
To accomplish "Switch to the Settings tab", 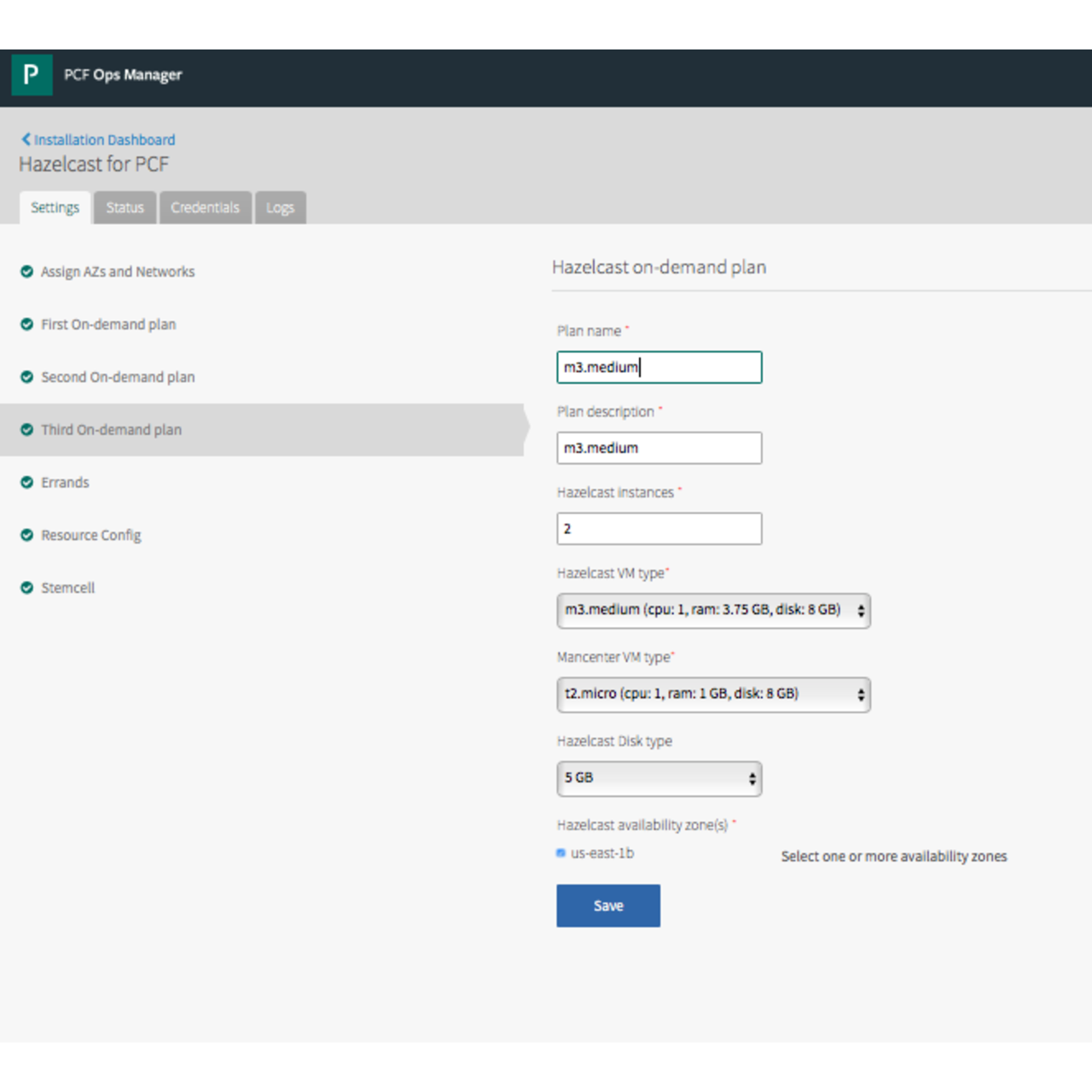I will [55, 207].
